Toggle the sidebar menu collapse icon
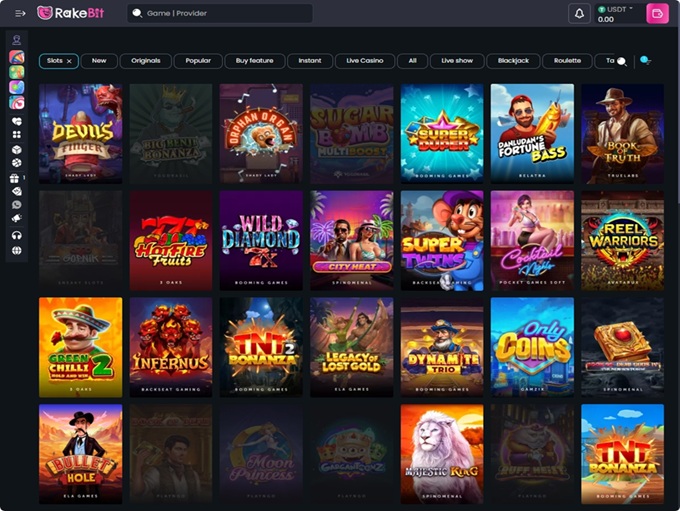The image size is (680, 511). (20, 13)
